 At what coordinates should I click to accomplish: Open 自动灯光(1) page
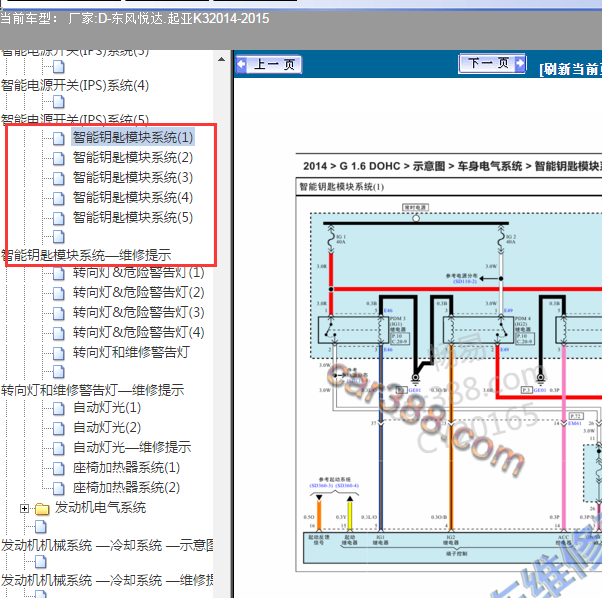pyautogui.click(x=107, y=408)
